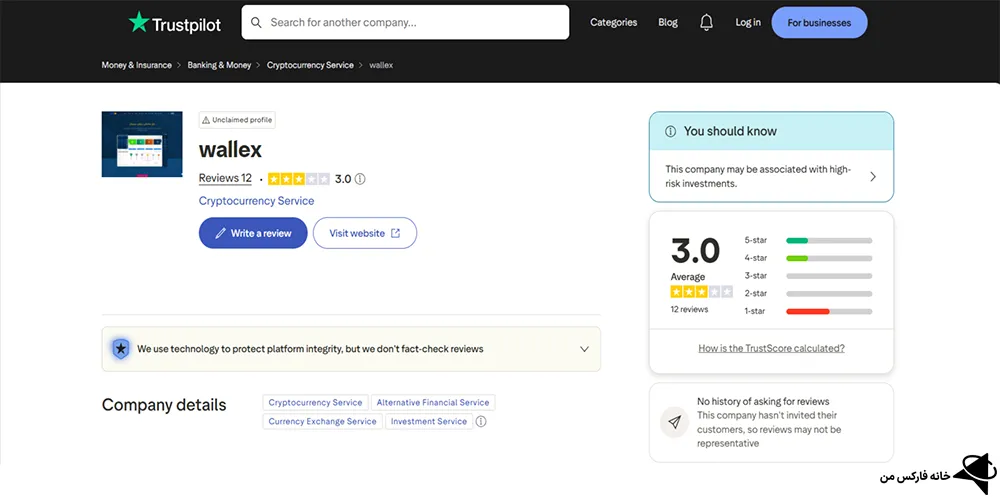
Task: Open Cryptocurrency Service breadcrumb
Action: (x=310, y=65)
